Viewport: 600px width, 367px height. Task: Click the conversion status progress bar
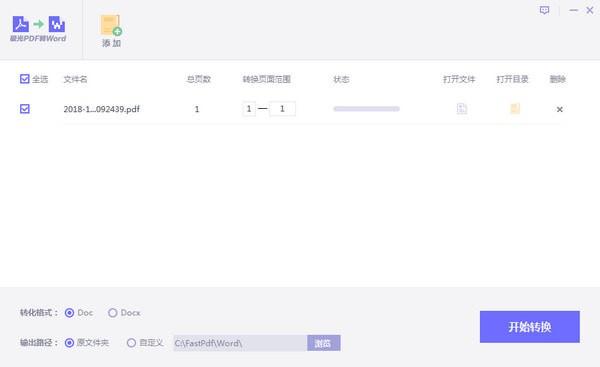[367, 109]
